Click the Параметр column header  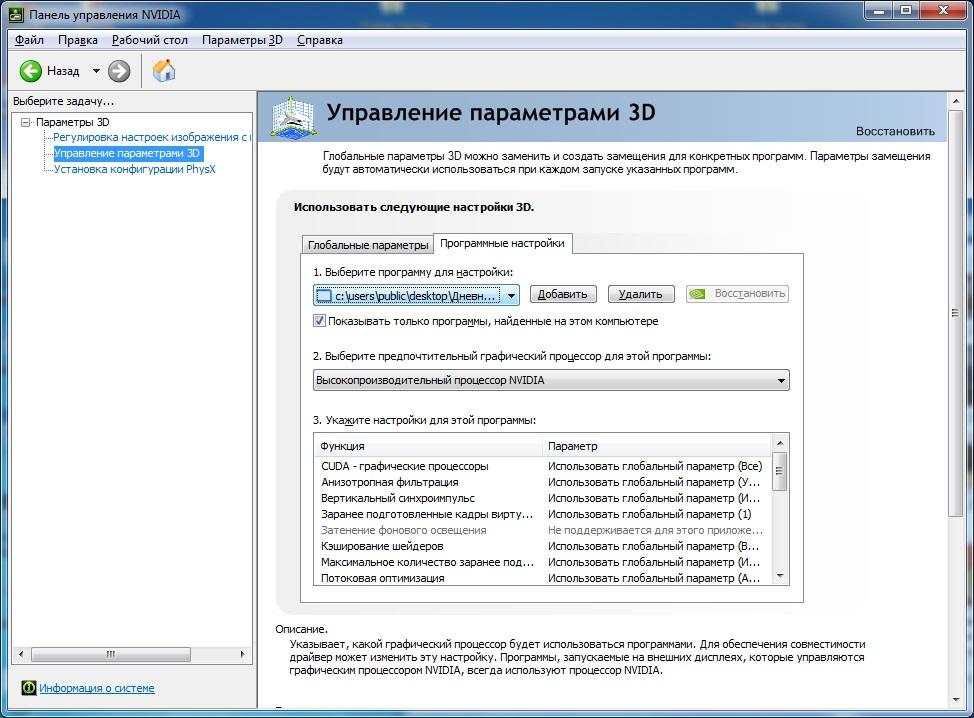pyautogui.click(x=657, y=446)
